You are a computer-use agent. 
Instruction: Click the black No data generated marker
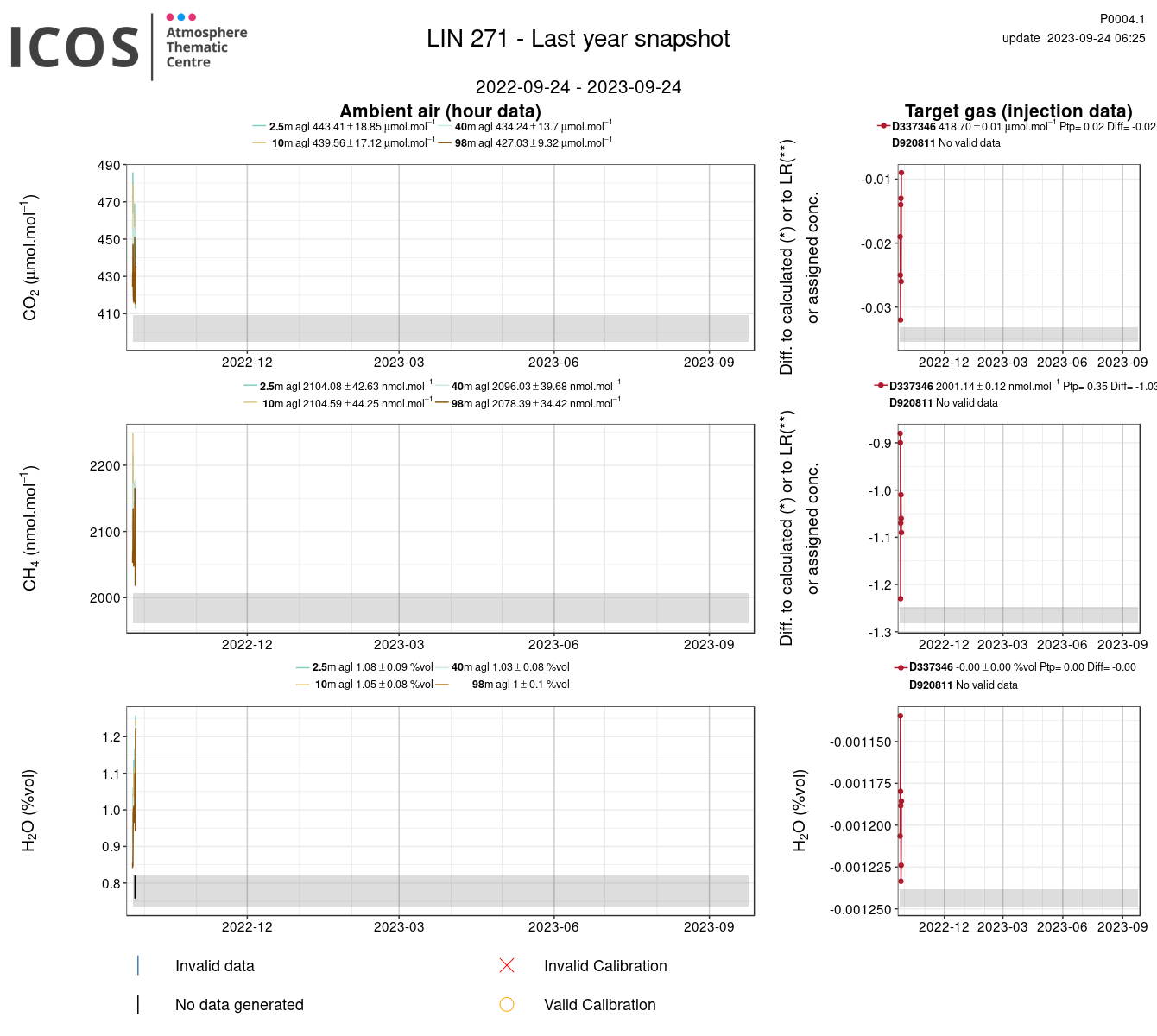pyautogui.click(x=138, y=1004)
